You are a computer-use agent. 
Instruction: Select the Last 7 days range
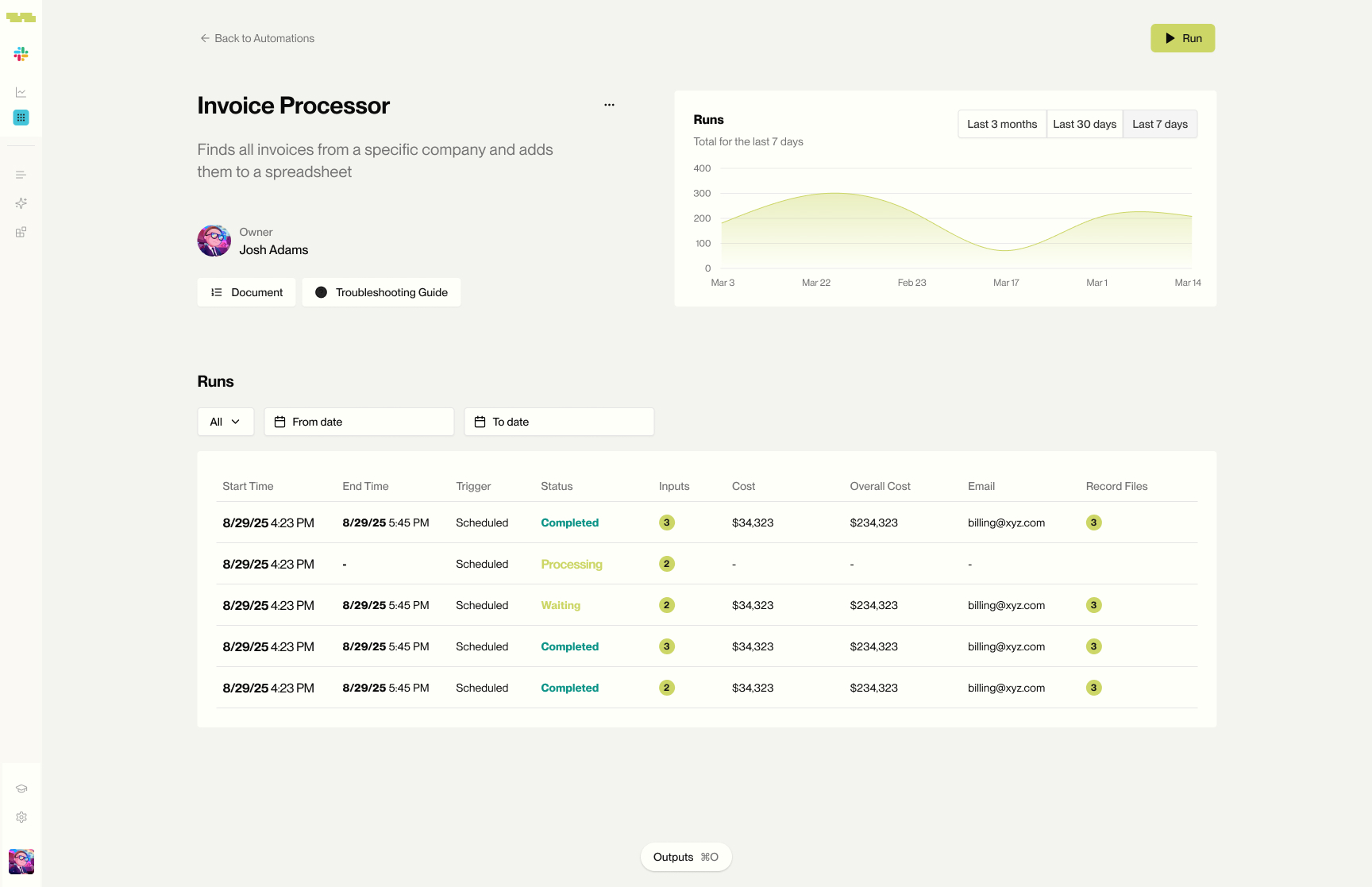tap(1160, 124)
